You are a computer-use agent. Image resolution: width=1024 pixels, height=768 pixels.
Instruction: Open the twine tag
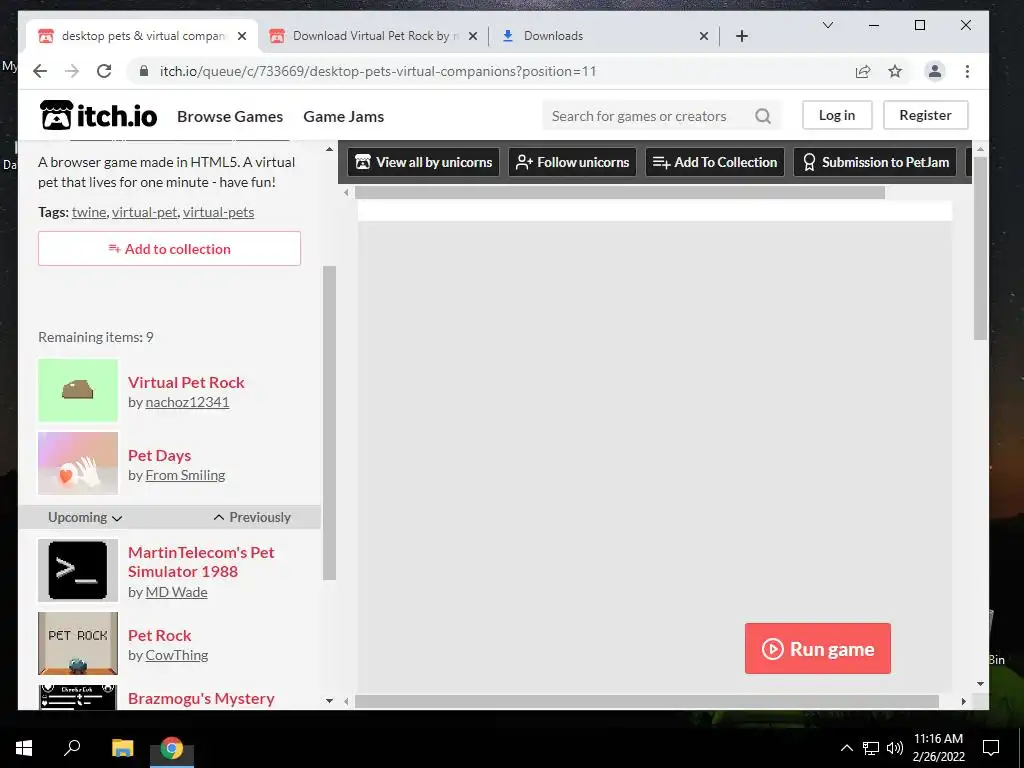89,212
